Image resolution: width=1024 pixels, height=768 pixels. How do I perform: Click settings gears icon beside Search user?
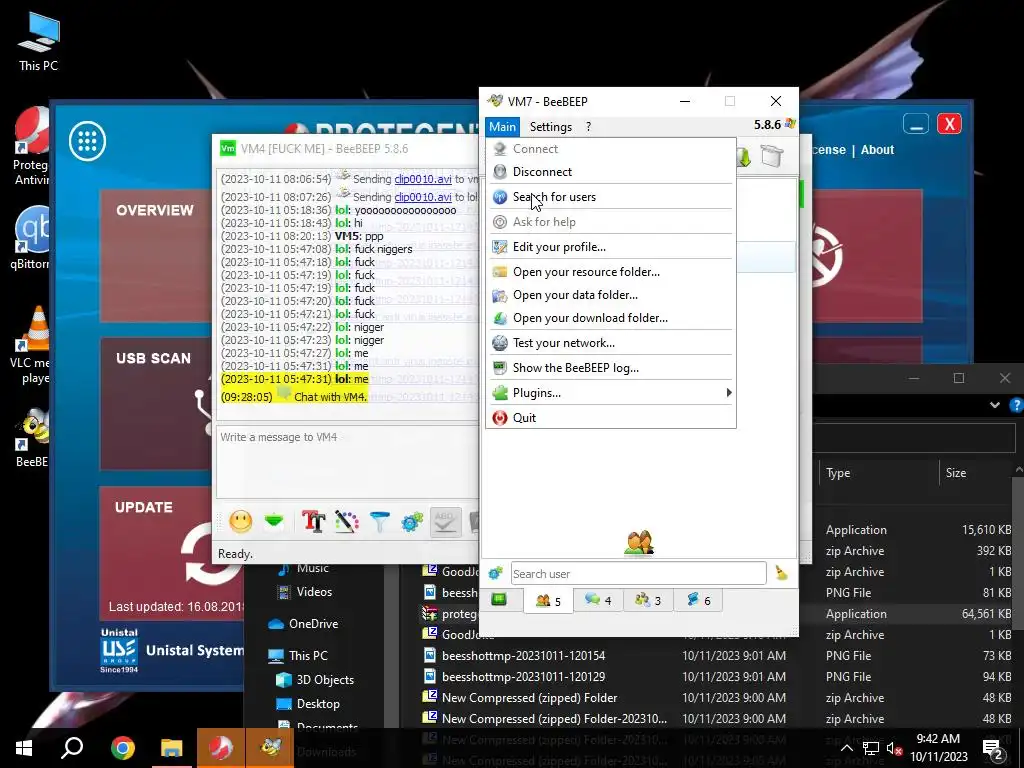pyautogui.click(x=495, y=573)
